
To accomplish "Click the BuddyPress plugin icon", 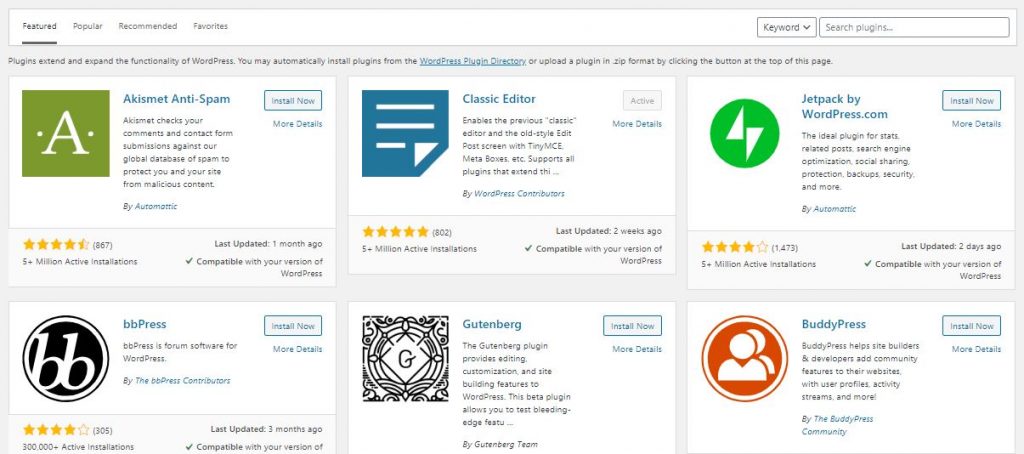I will pyautogui.click(x=744, y=359).
